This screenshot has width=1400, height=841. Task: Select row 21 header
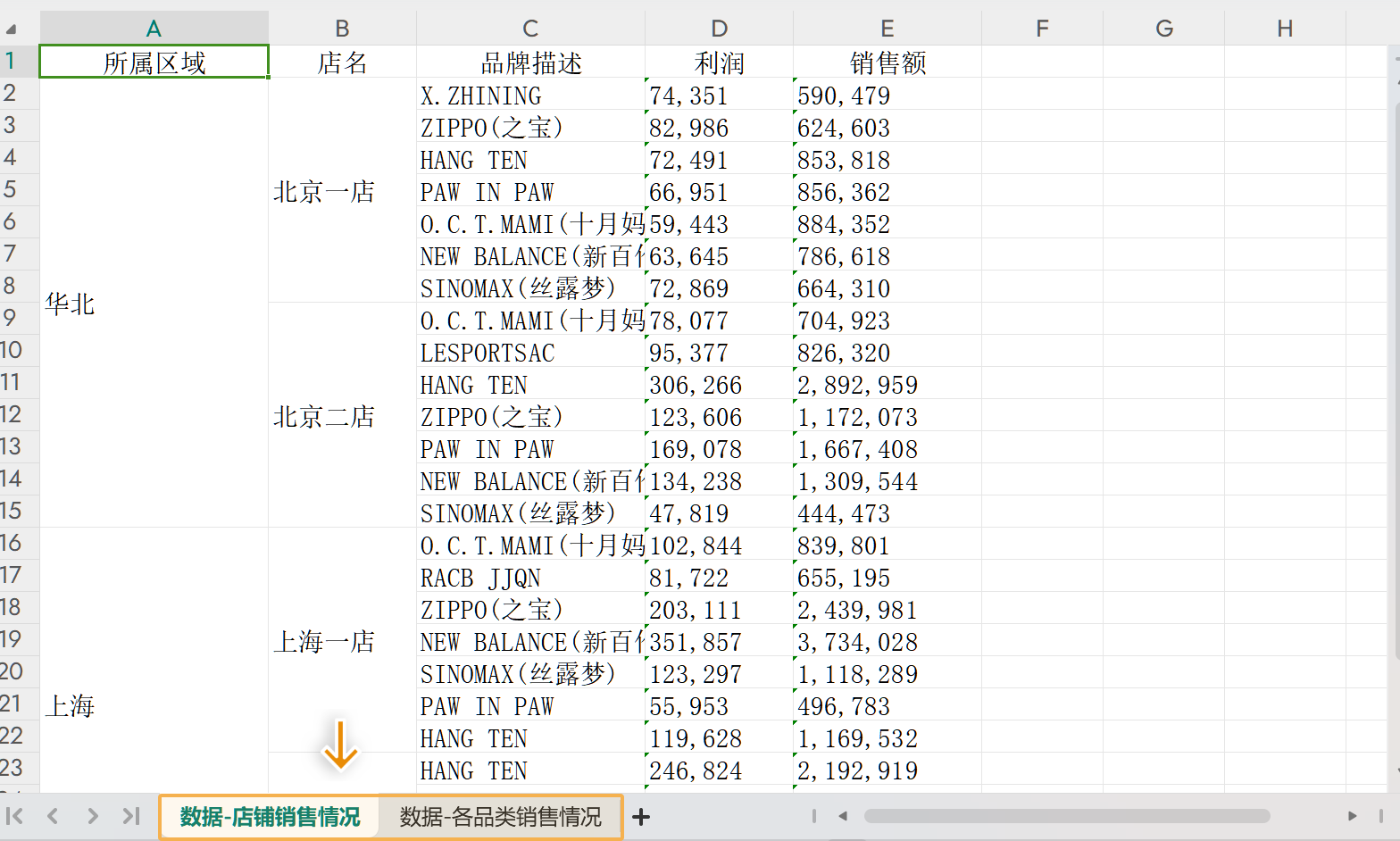click(19, 704)
